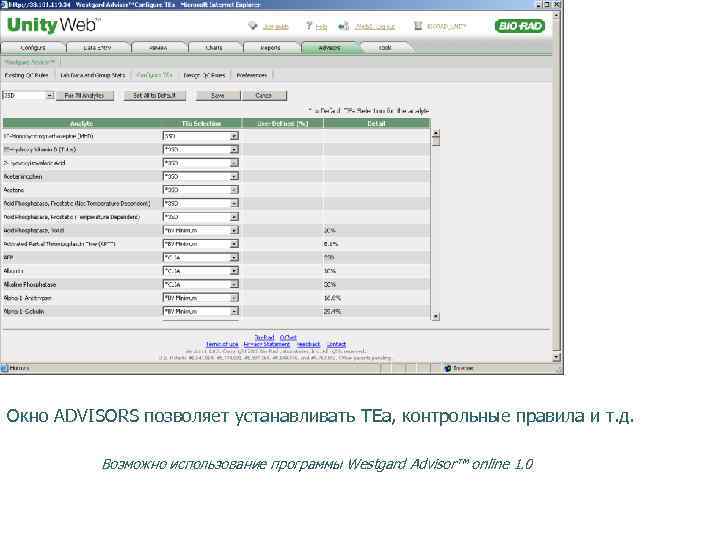Click table scrollbar up arrow
This screenshot has height=540, width=720.
click(436, 133)
